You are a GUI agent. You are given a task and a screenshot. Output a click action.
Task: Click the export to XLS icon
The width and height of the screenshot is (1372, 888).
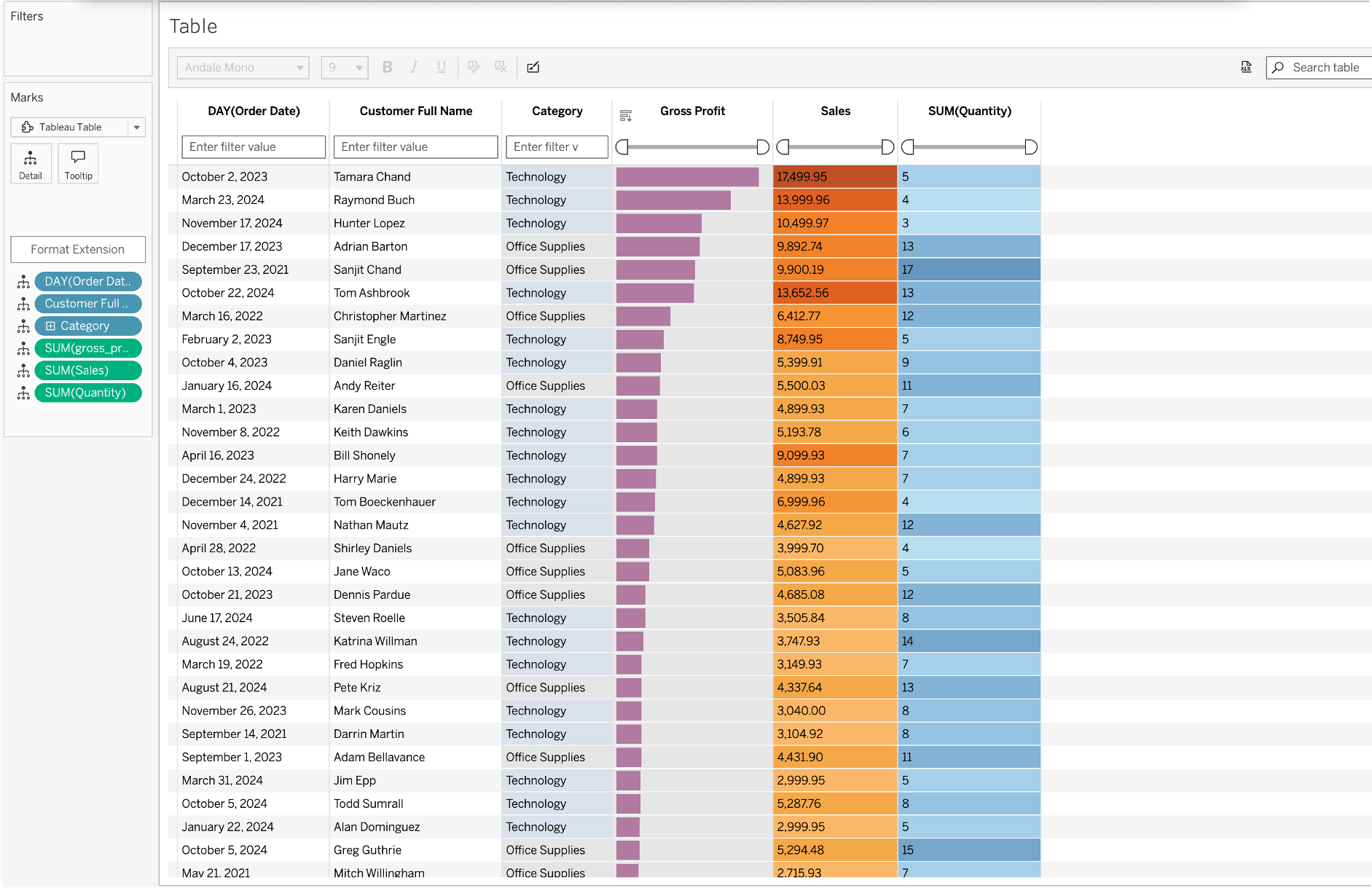tap(1246, 67)
